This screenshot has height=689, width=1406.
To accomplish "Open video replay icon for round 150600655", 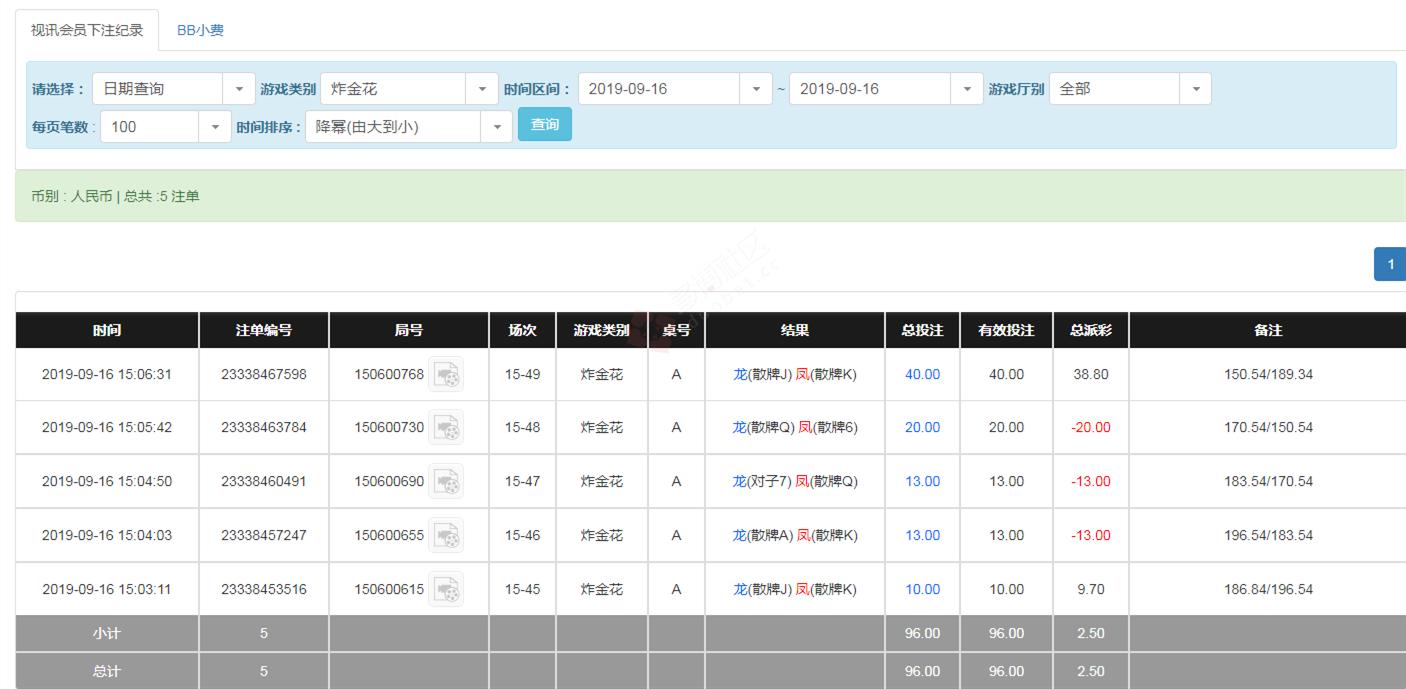I will pos(446,535).
